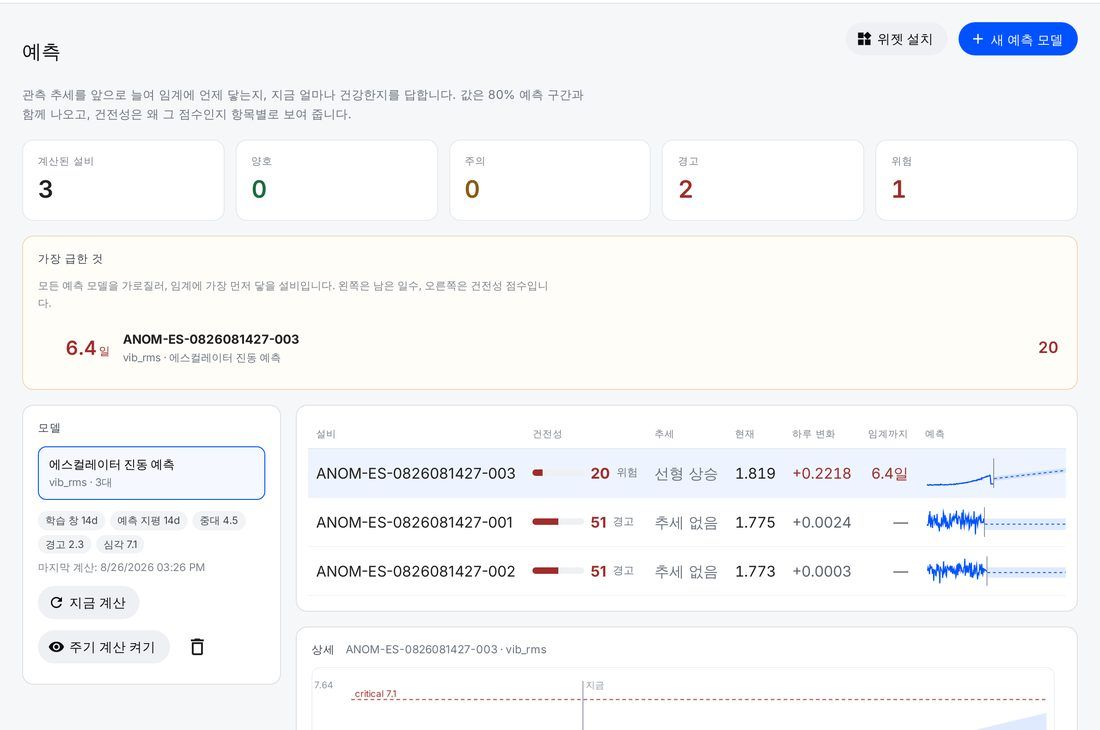Screen dimensions: 1100x730
Task: Delete the model with the trash icon
Action: pyautogui.click(x=197, y=647)
